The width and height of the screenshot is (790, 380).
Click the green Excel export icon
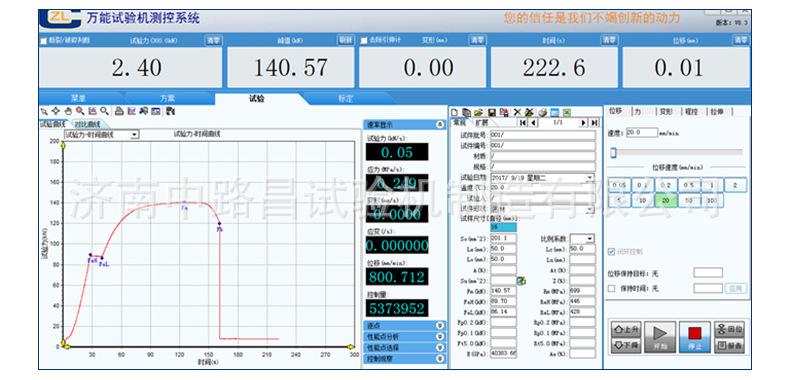[x=567, y=112]
